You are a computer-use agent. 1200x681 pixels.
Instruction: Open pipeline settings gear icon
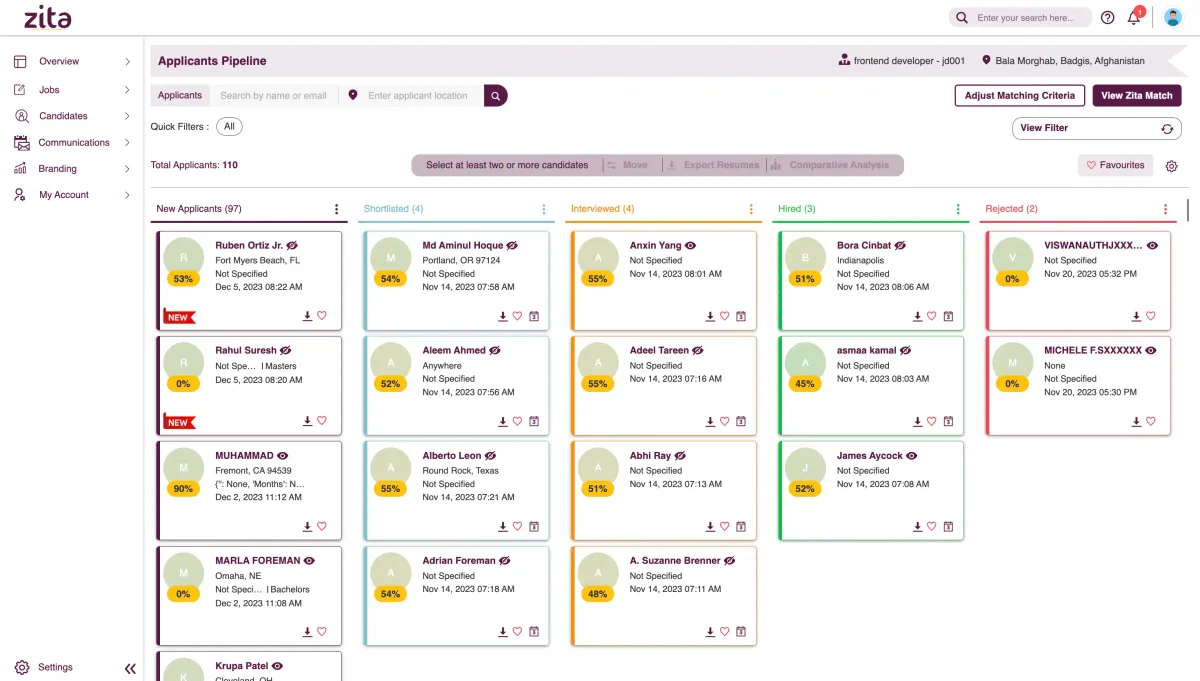[1172, 166]
